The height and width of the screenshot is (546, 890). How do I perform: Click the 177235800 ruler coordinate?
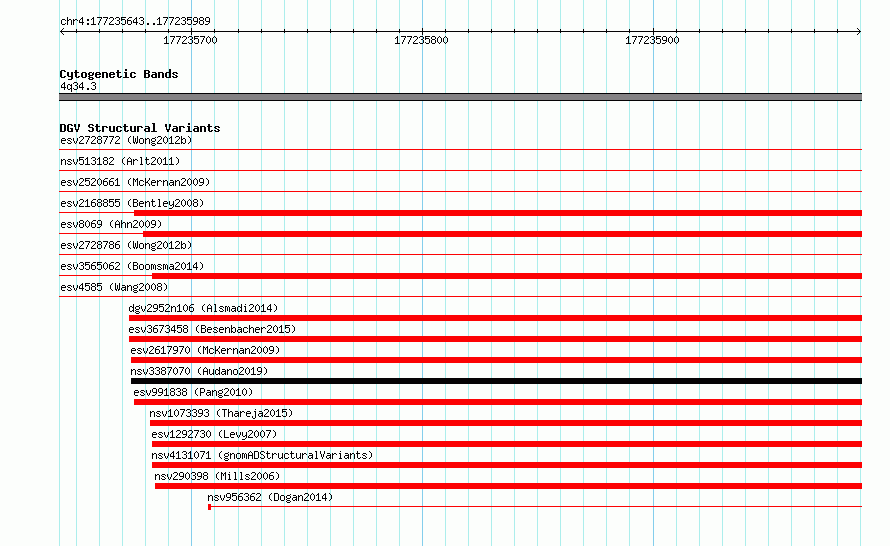point(421,40)
